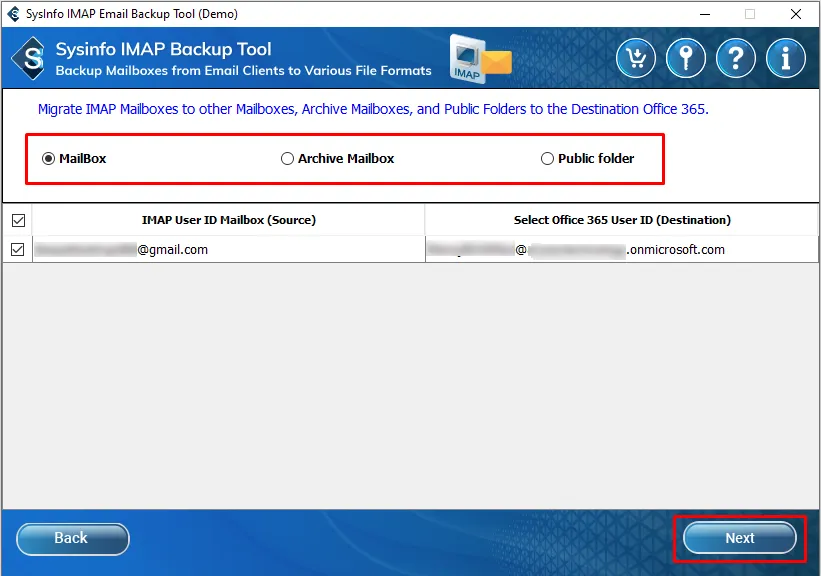Click the app icon in title bar
Viewport: 821px width, 576px height.
pyautogui.click(x=13, y=14)
